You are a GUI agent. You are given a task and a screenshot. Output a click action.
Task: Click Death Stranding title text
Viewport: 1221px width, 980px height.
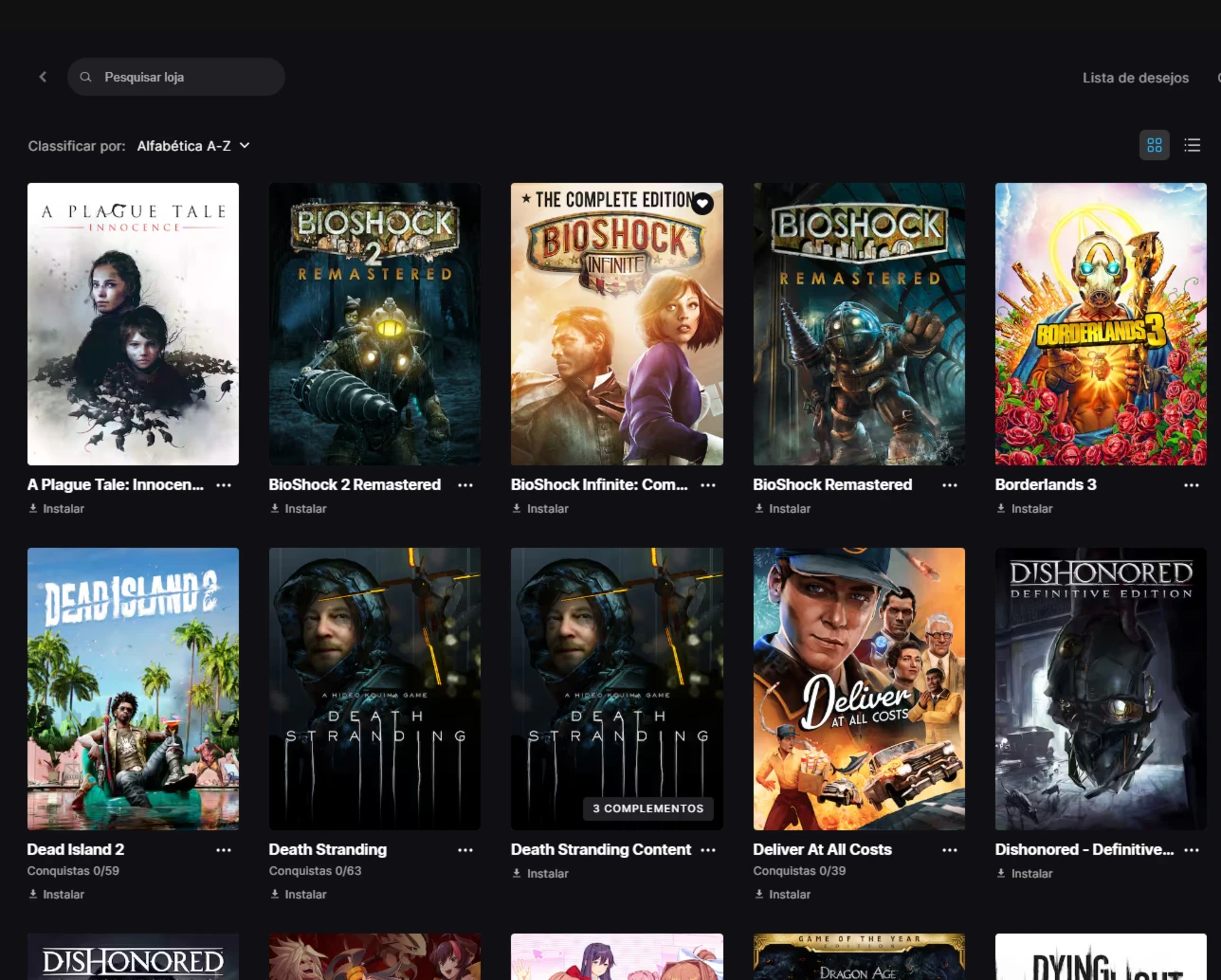328,850
